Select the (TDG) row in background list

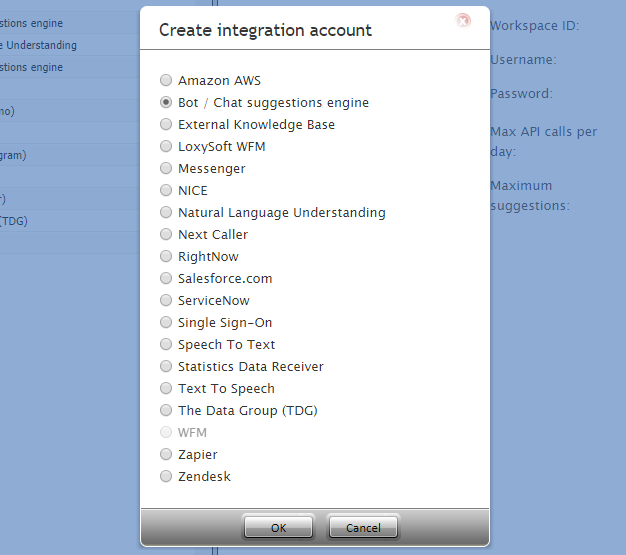tap(69, 221)
